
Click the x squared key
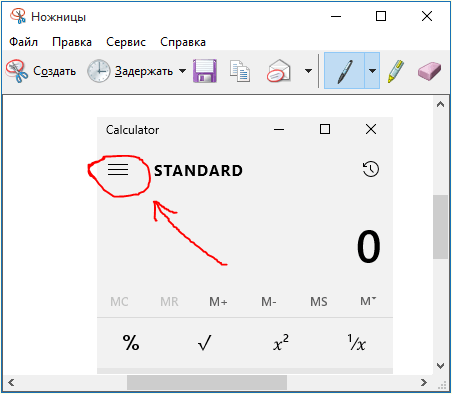click(x=281, y=343)
